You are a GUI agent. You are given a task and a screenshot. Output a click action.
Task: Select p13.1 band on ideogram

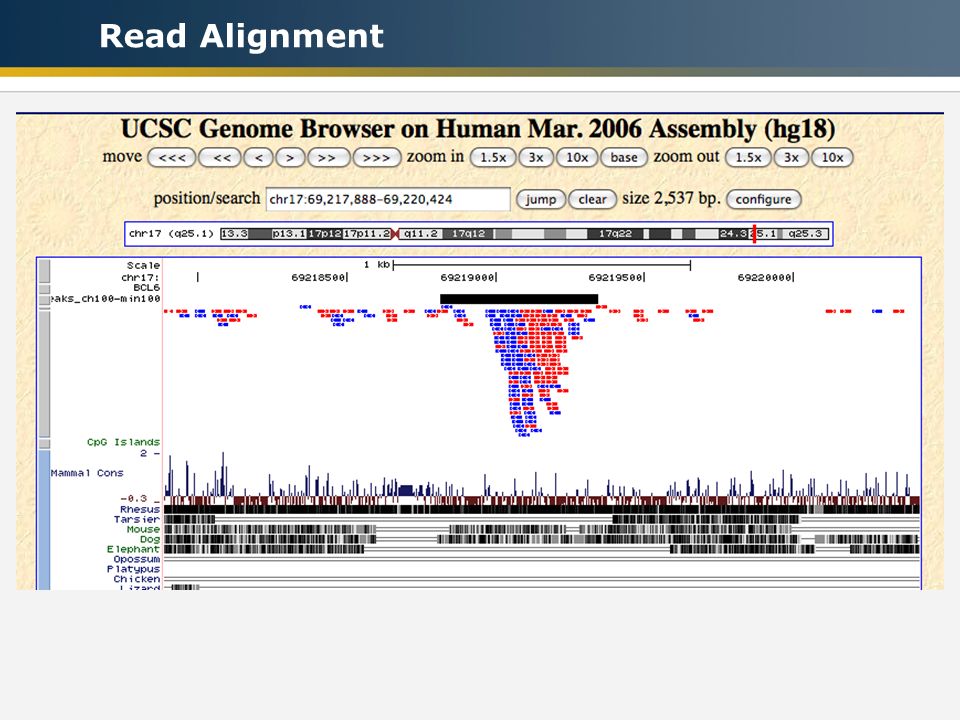point(289,234)
